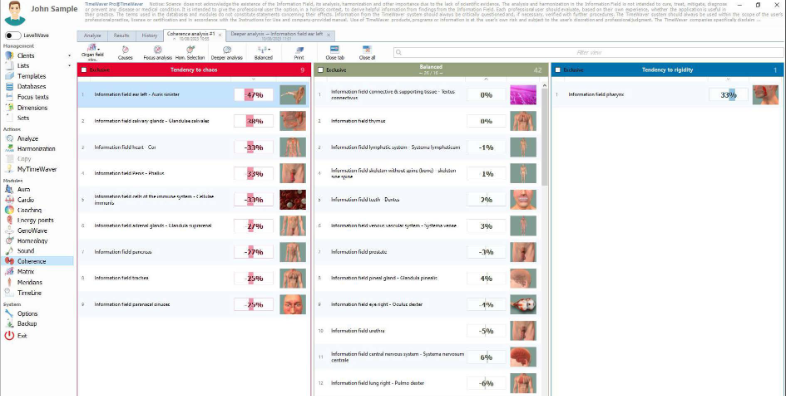Check the Exclusive box in the Balanced panel
786x396 pixels.
[x=321, y=70]
